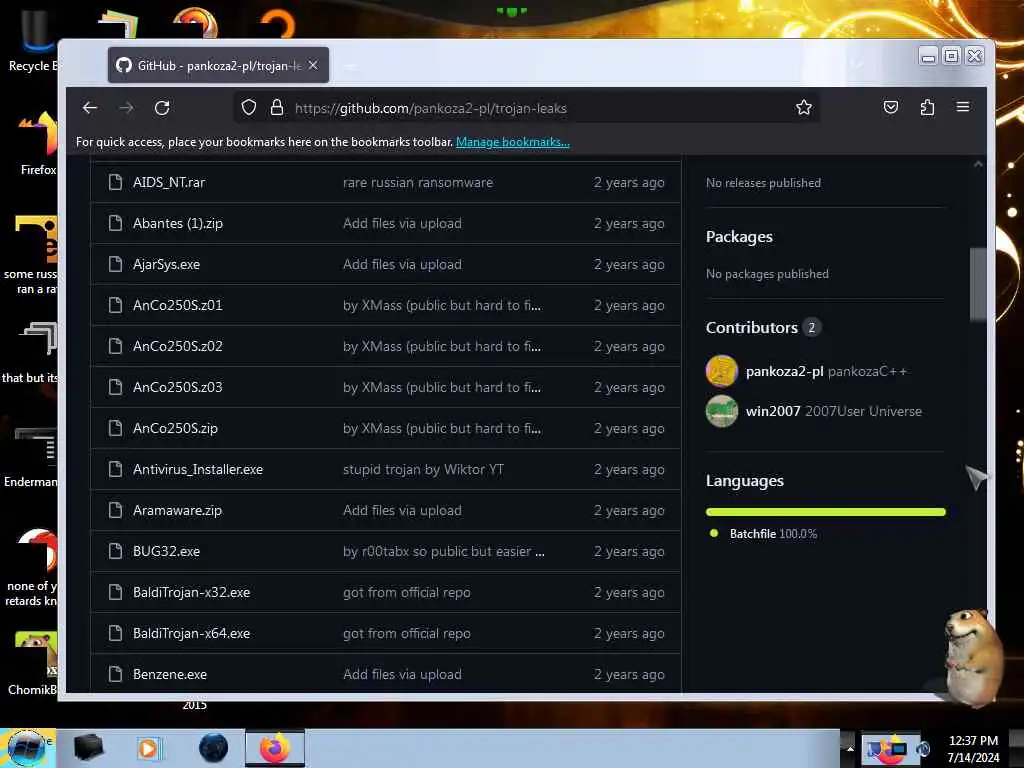
Task: Open the pankoza2-pl contributor profile link
Action: [x=784, y=371]
